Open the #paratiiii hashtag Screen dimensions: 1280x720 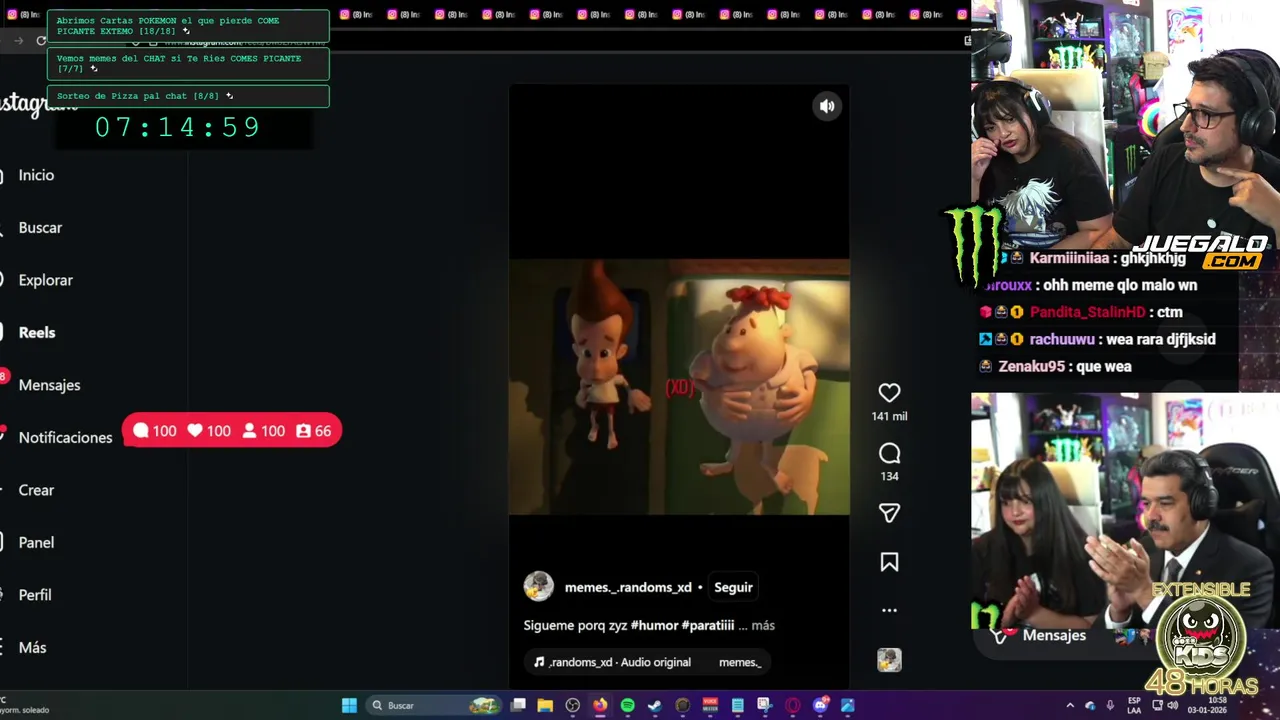pos(707,625)
